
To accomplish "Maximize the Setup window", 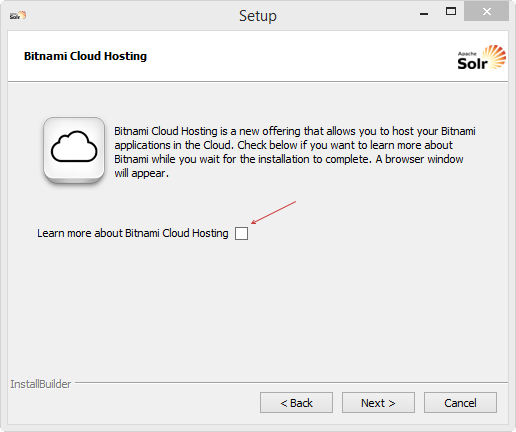I will tap(451, 12).
